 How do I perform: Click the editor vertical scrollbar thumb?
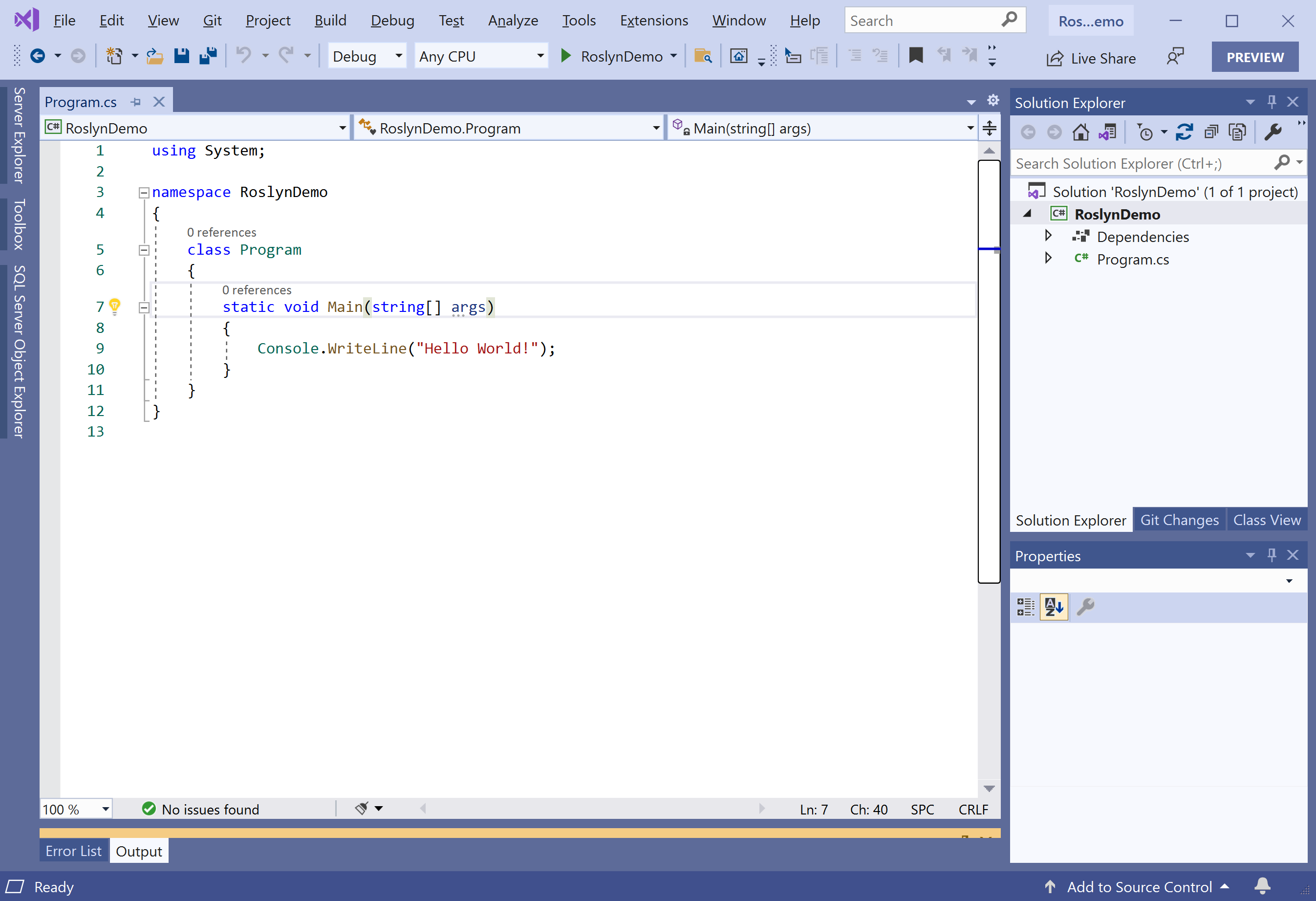(x=989, y=396)
